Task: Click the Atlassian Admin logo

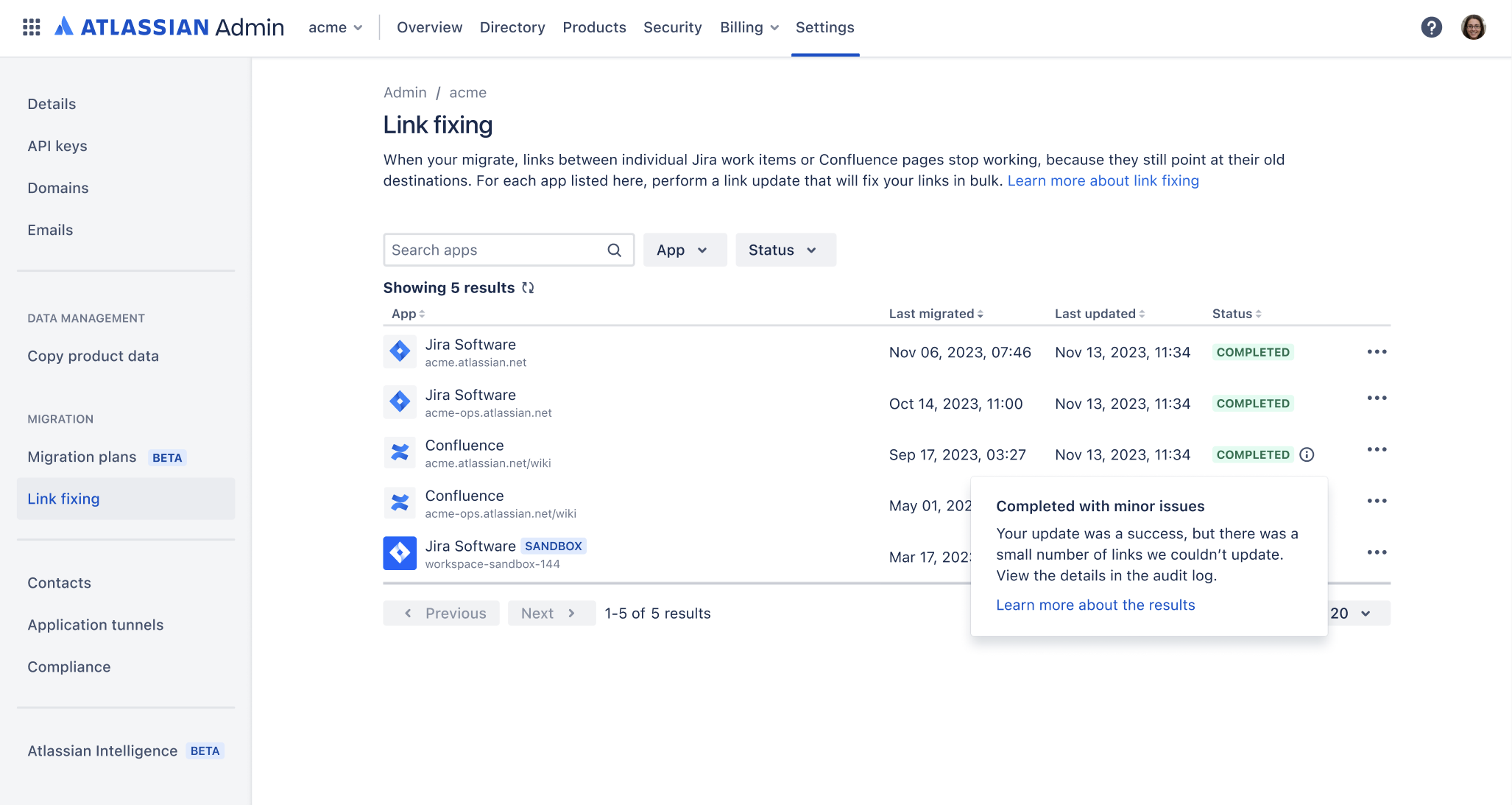Action: (169, 27)
